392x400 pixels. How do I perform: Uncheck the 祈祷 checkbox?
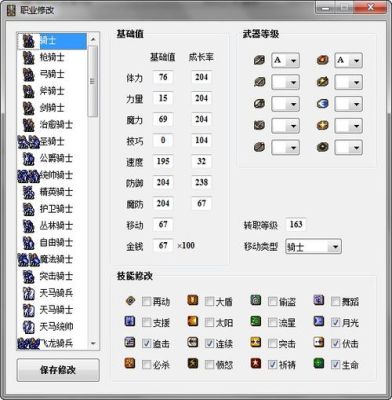[x=272, y=364]
